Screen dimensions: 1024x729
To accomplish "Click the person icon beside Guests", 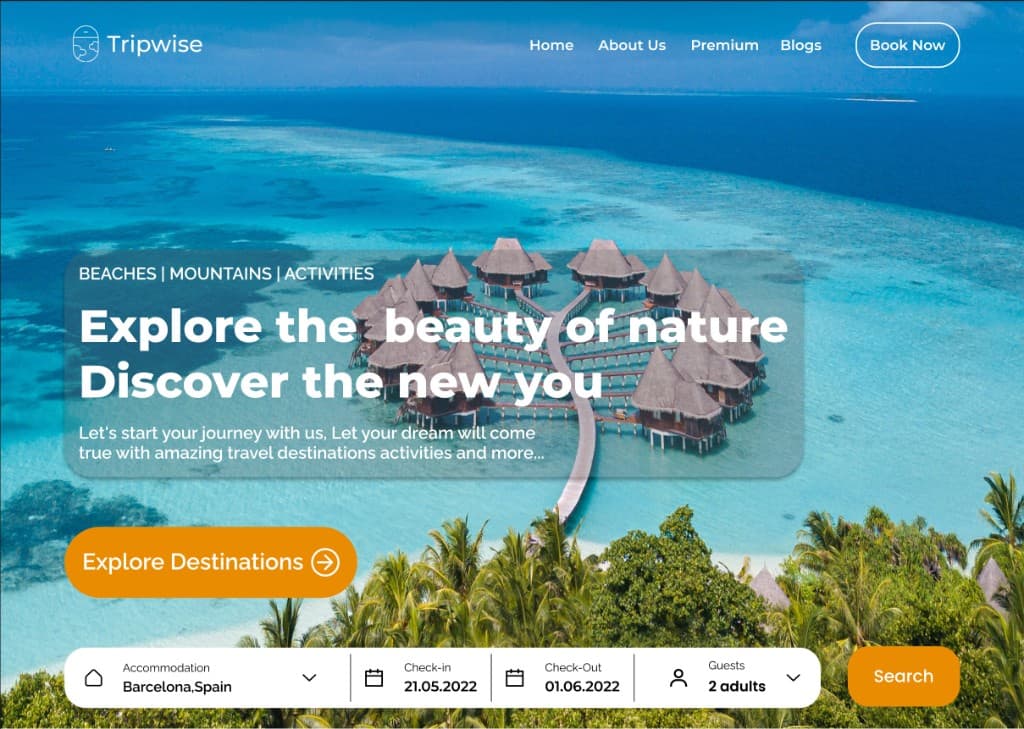I will click(679, 678).
